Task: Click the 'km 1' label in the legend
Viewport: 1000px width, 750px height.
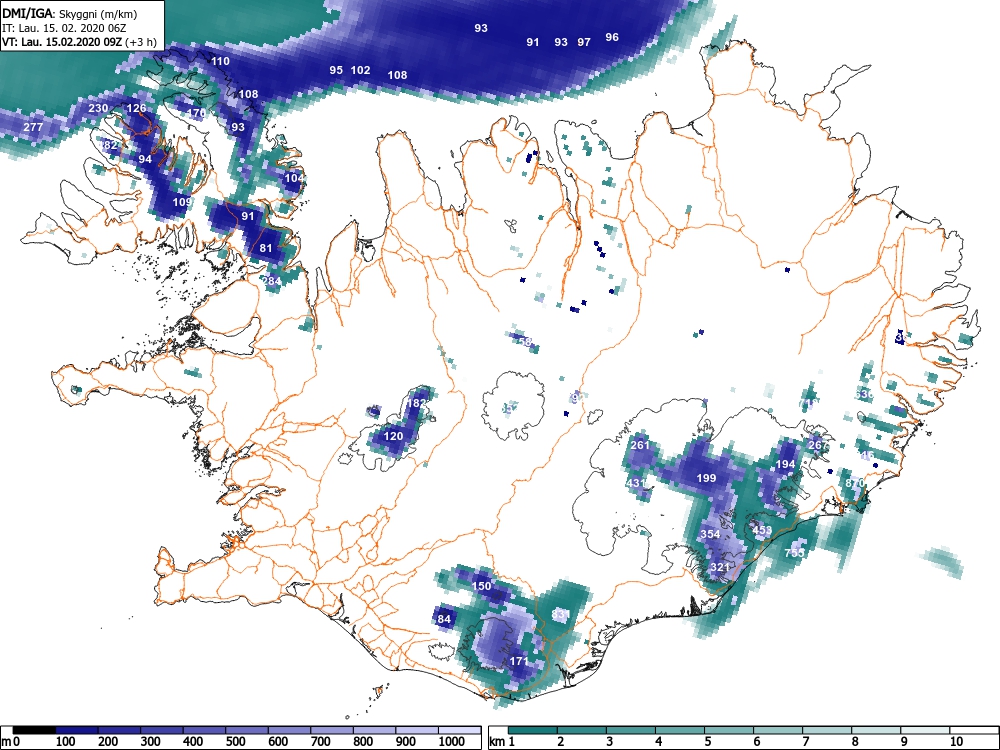Action: (x=503, y=742)
